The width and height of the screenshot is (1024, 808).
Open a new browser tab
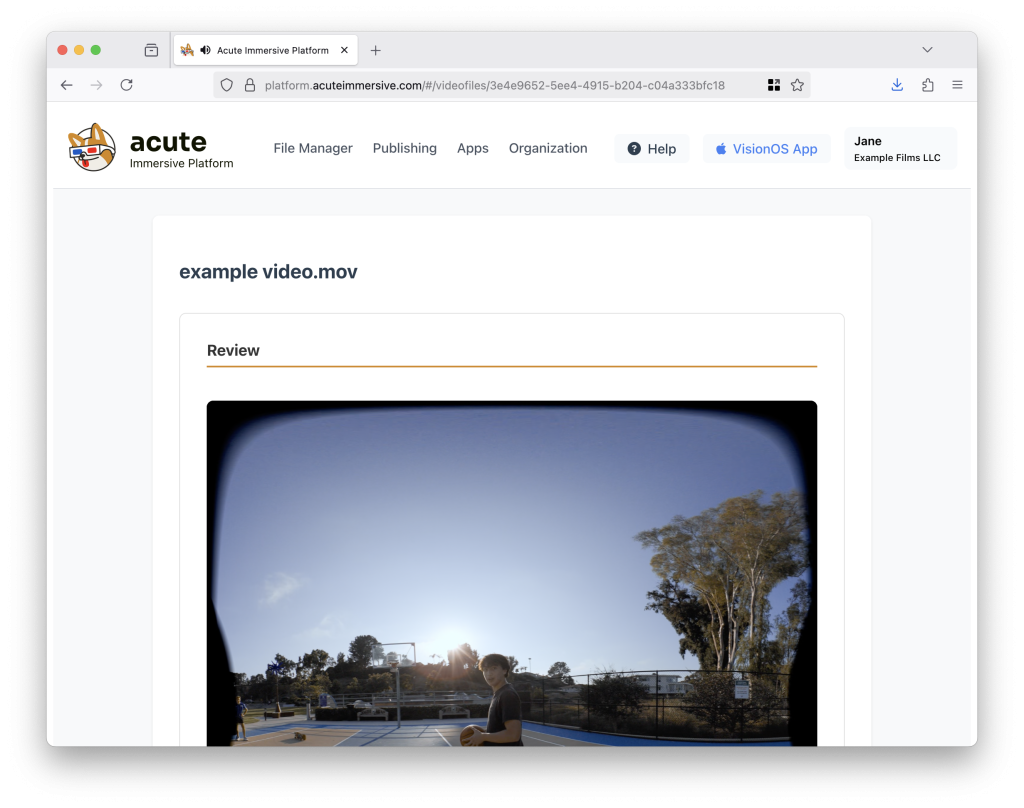[376, 50]
